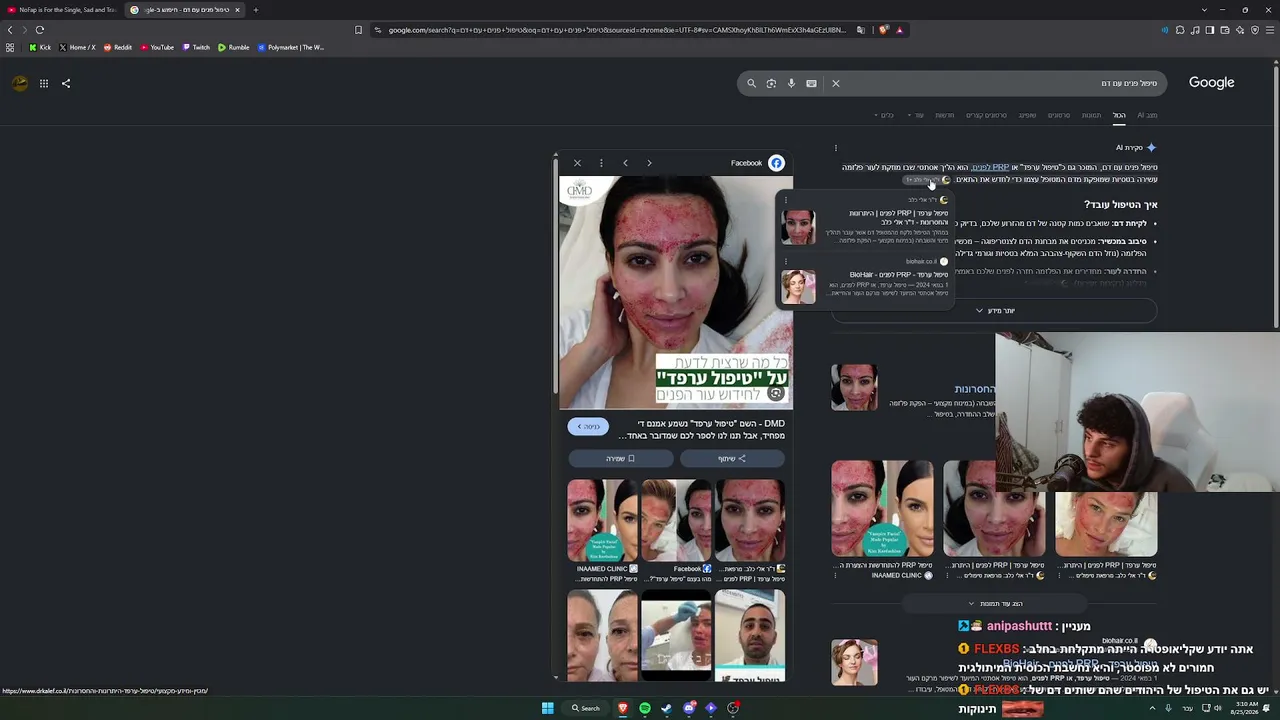Close the image preview panel

(577, 163)
